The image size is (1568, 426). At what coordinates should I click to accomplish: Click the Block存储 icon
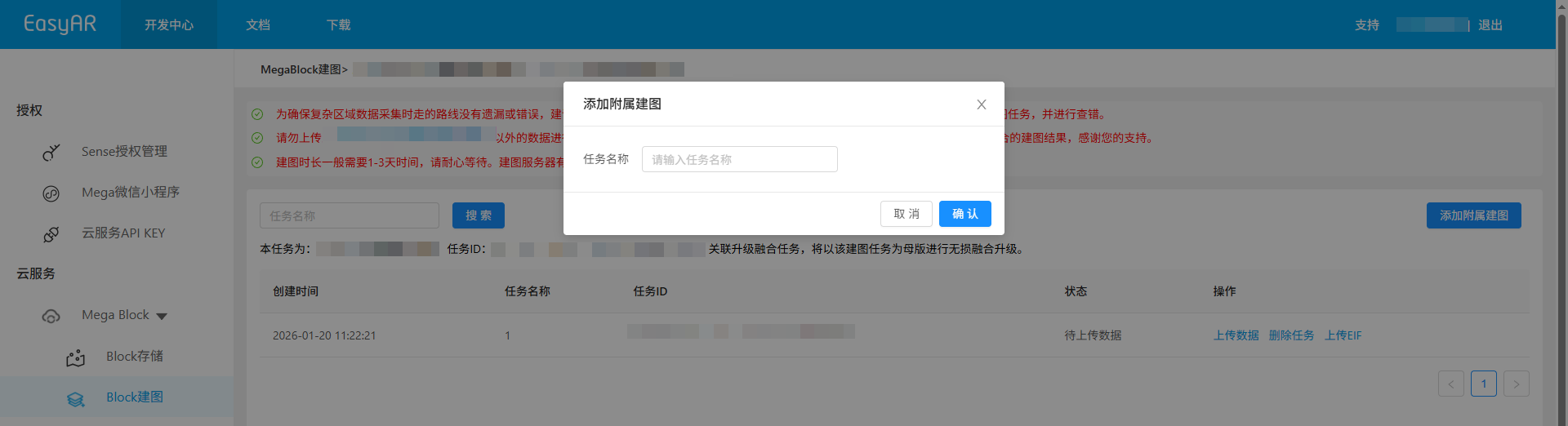(x=75, y=357)
